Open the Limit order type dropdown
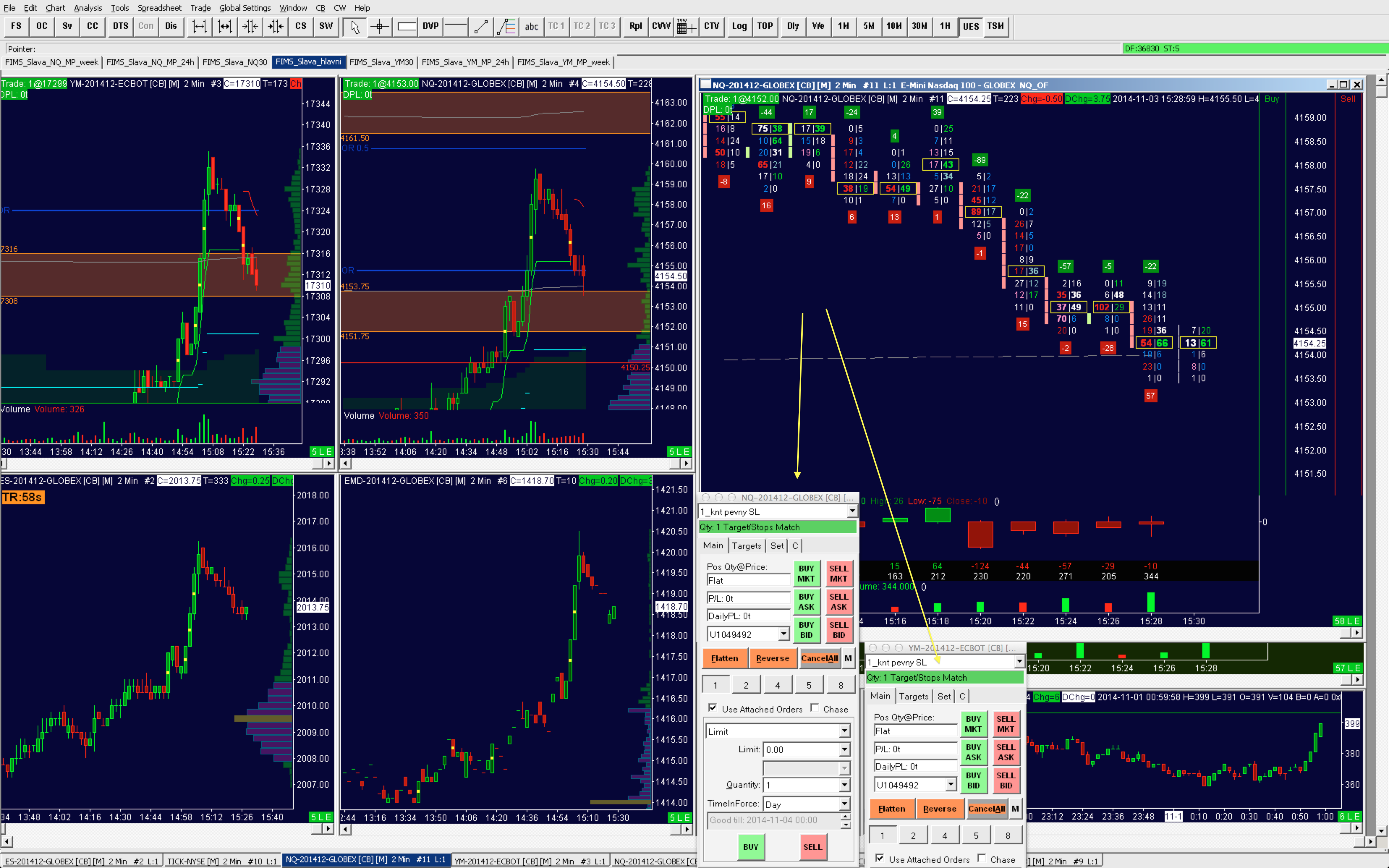 (844, 731)
